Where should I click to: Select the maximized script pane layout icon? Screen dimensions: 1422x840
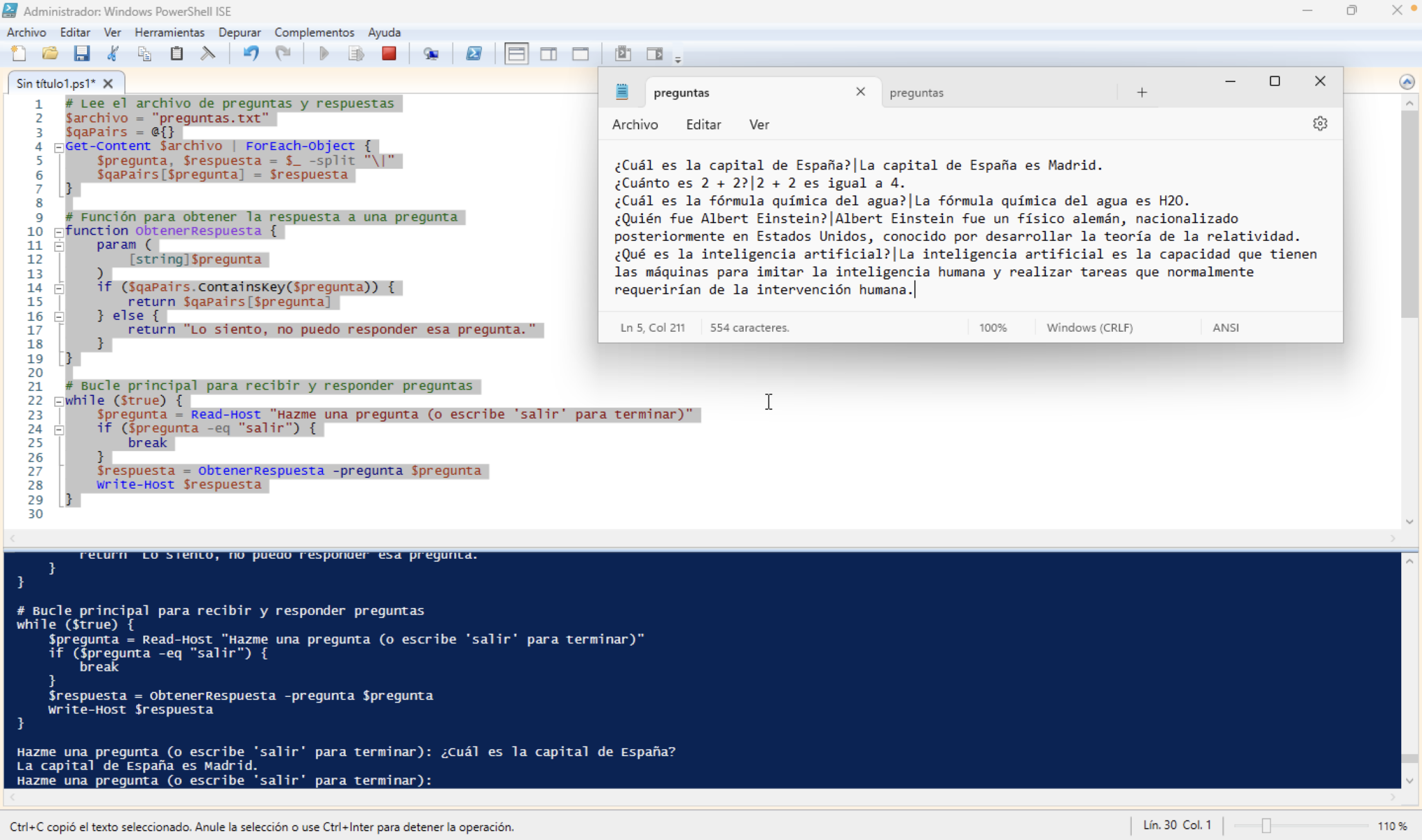(x=581, y=53)
